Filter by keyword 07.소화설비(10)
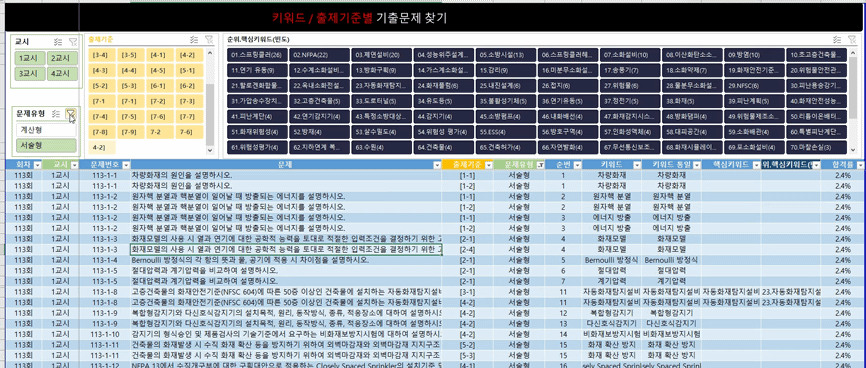 point(630,55)
